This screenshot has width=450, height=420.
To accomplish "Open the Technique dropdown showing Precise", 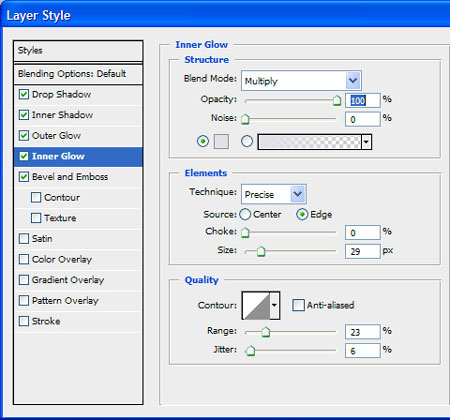I will coord(274,194).
